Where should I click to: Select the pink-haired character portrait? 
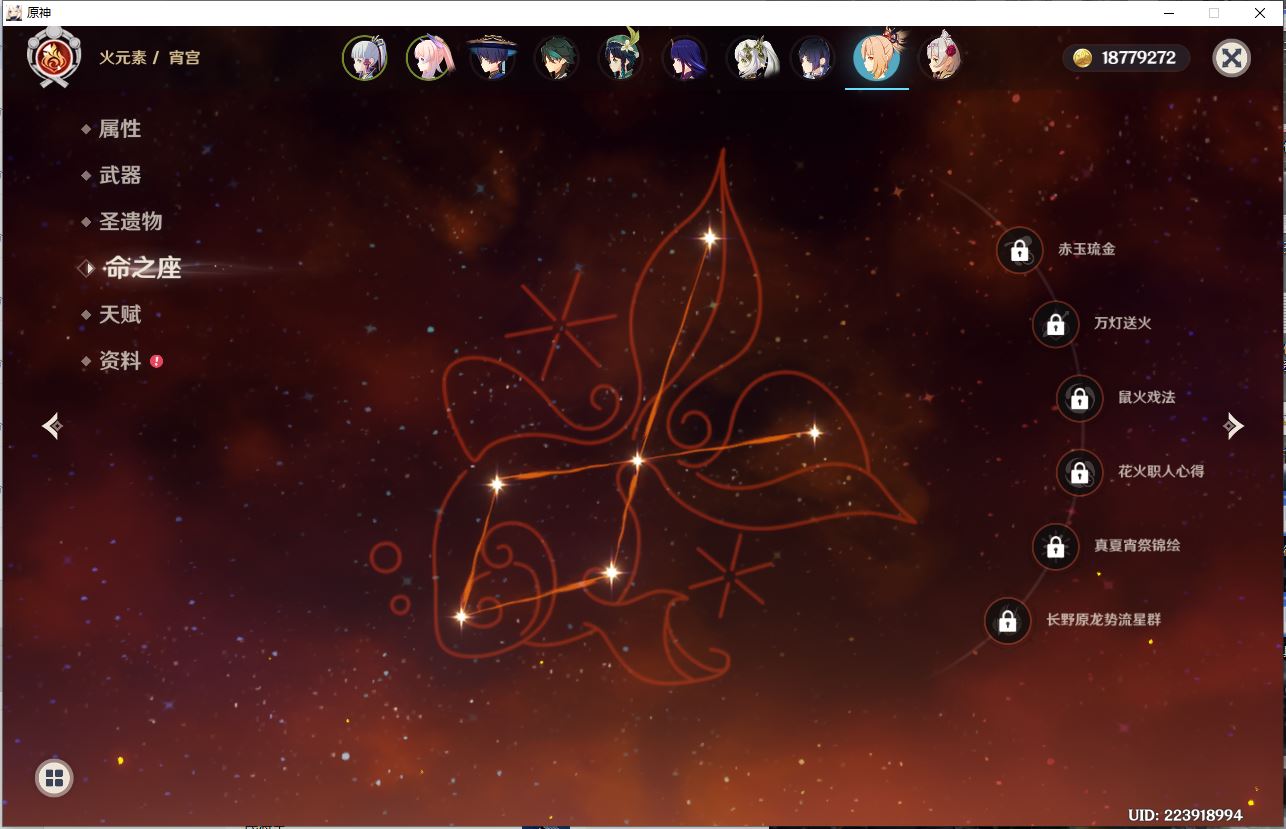pos(429,58)
